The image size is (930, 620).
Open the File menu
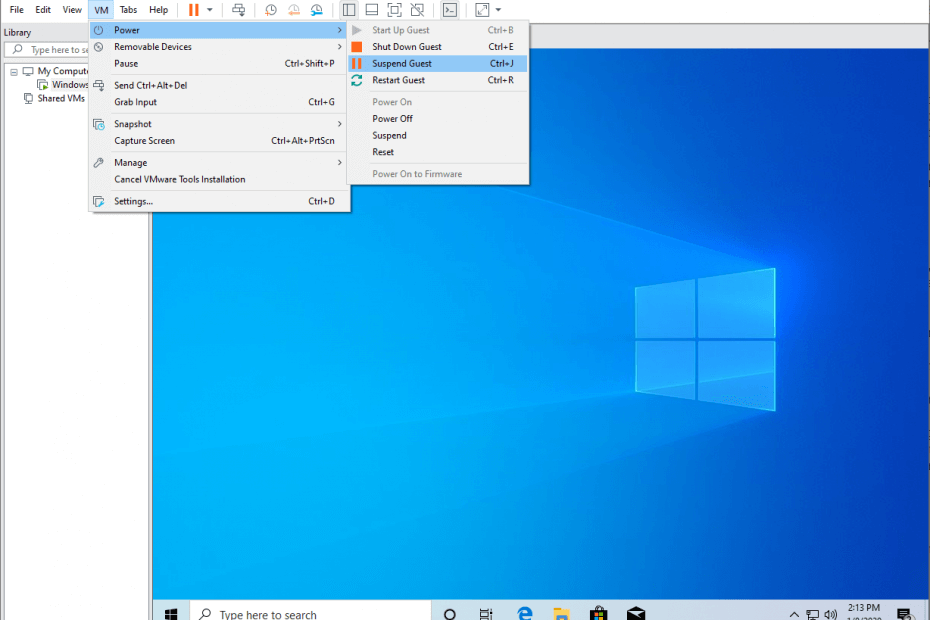pos(17,10)
